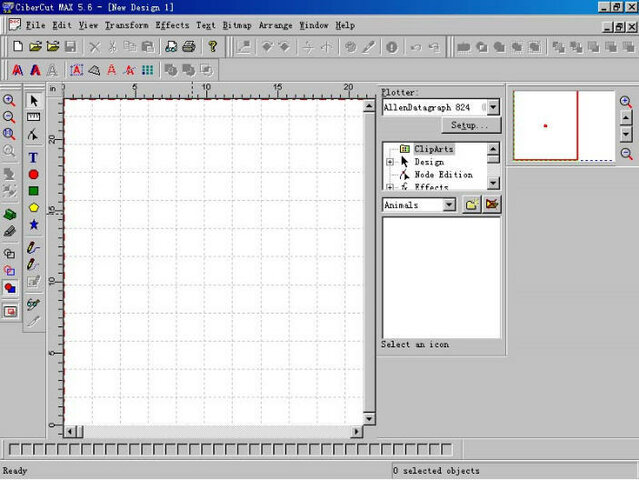Click the Print preview binoculars icon
This screenshot has width=639, height=480.
tap(171, 46)
